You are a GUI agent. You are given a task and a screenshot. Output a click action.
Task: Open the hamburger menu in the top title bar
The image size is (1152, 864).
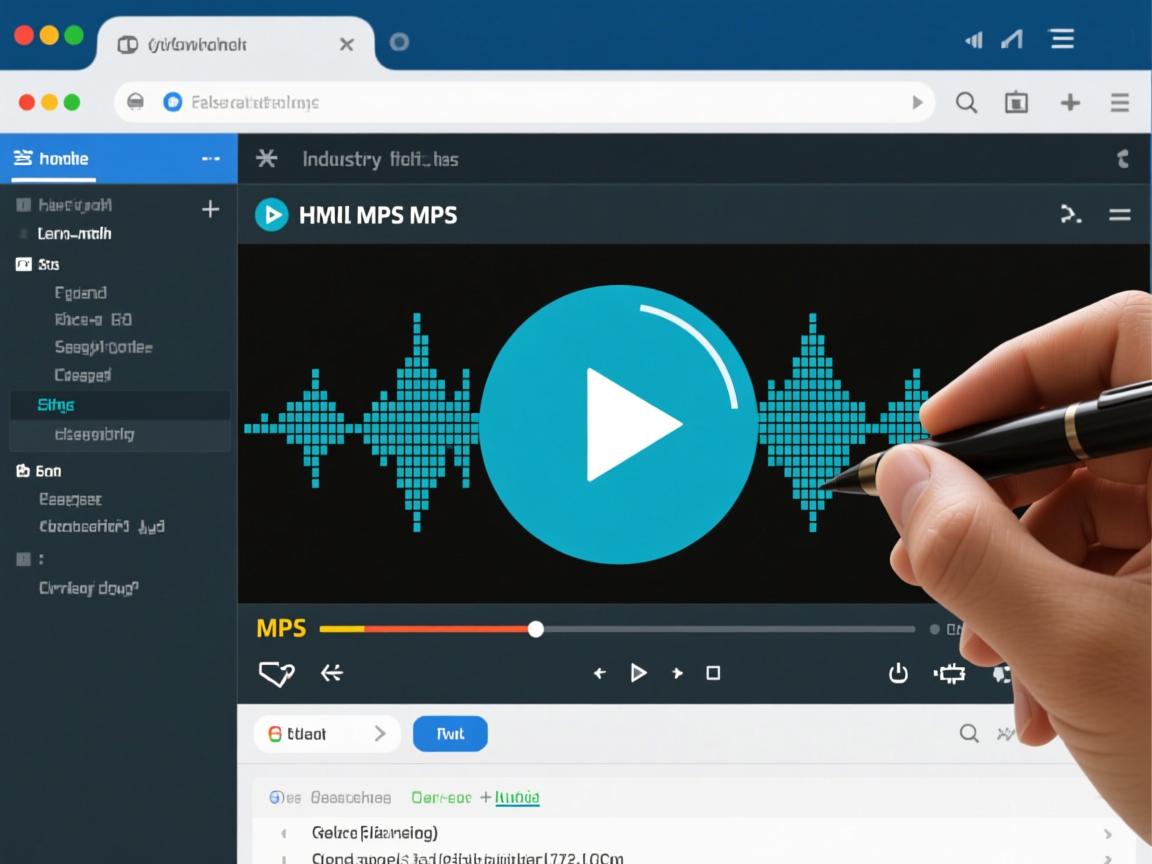(1061, 39)
